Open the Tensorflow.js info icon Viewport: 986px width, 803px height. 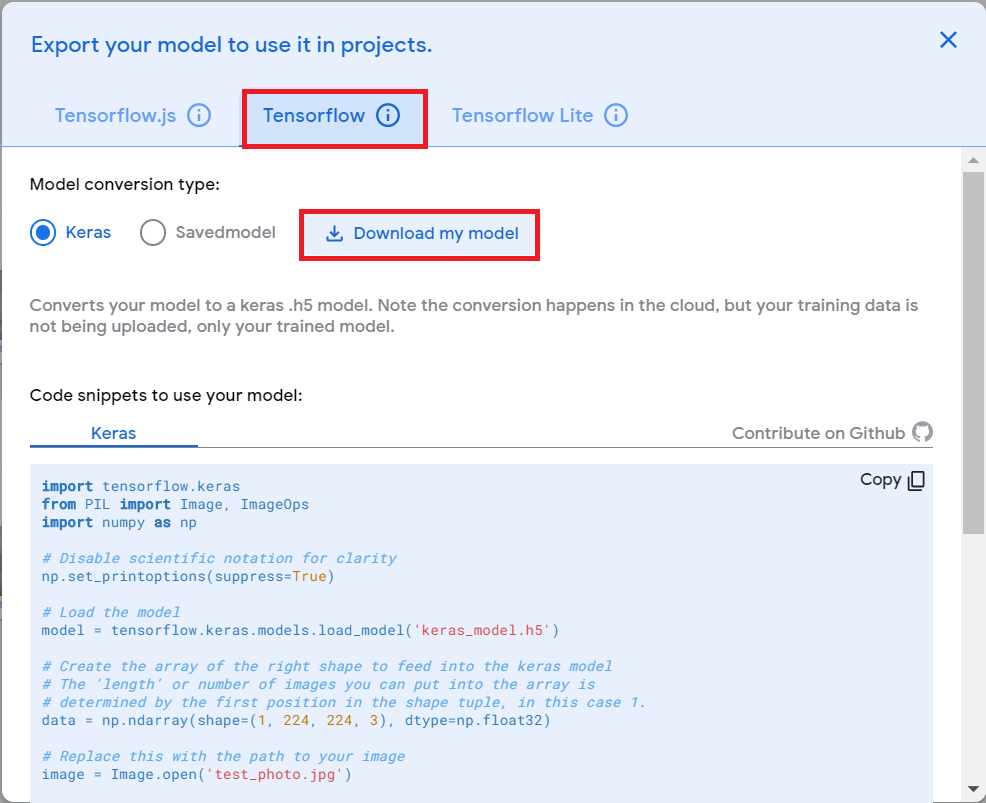(x=199, y=116)
